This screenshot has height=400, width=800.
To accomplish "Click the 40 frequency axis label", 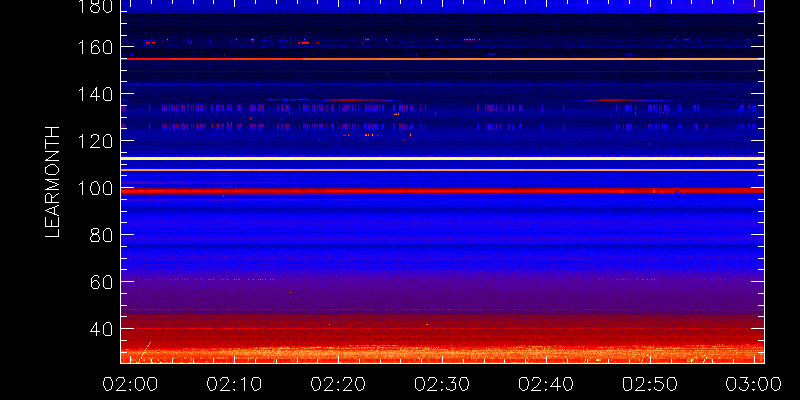I will (101, 329).
